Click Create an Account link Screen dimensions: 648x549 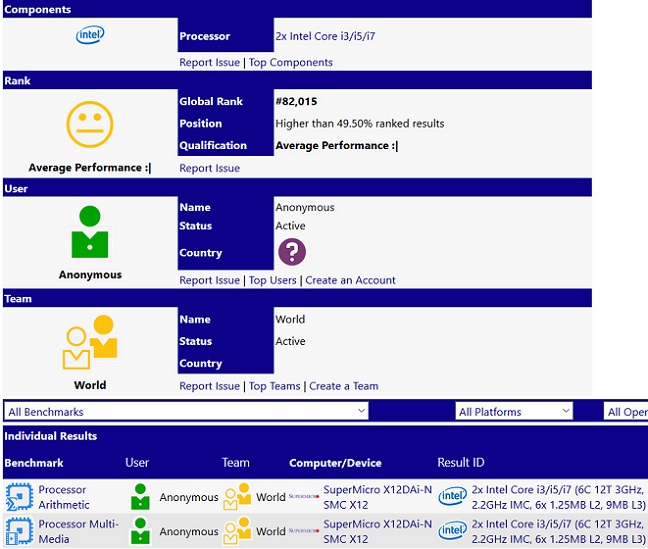[x=350, y=280]
